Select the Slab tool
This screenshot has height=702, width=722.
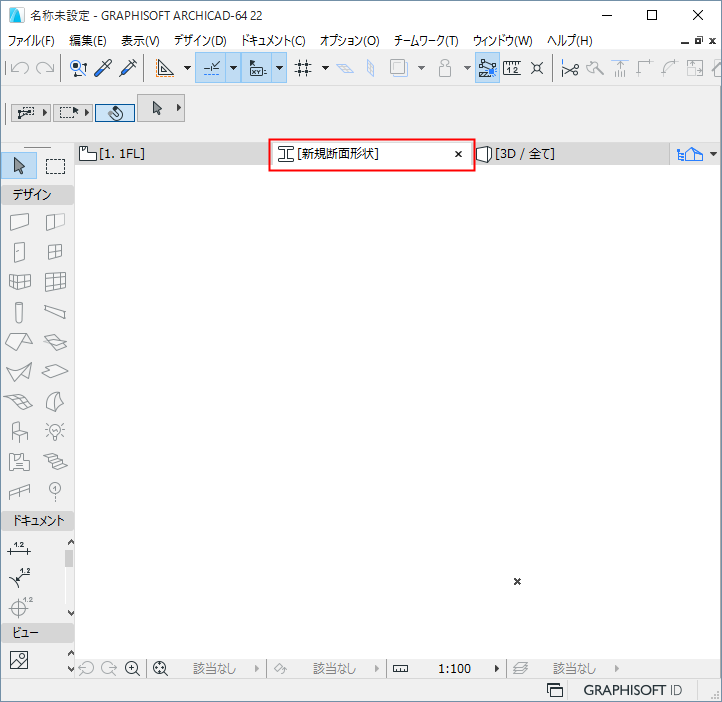[x=55, y=371]
